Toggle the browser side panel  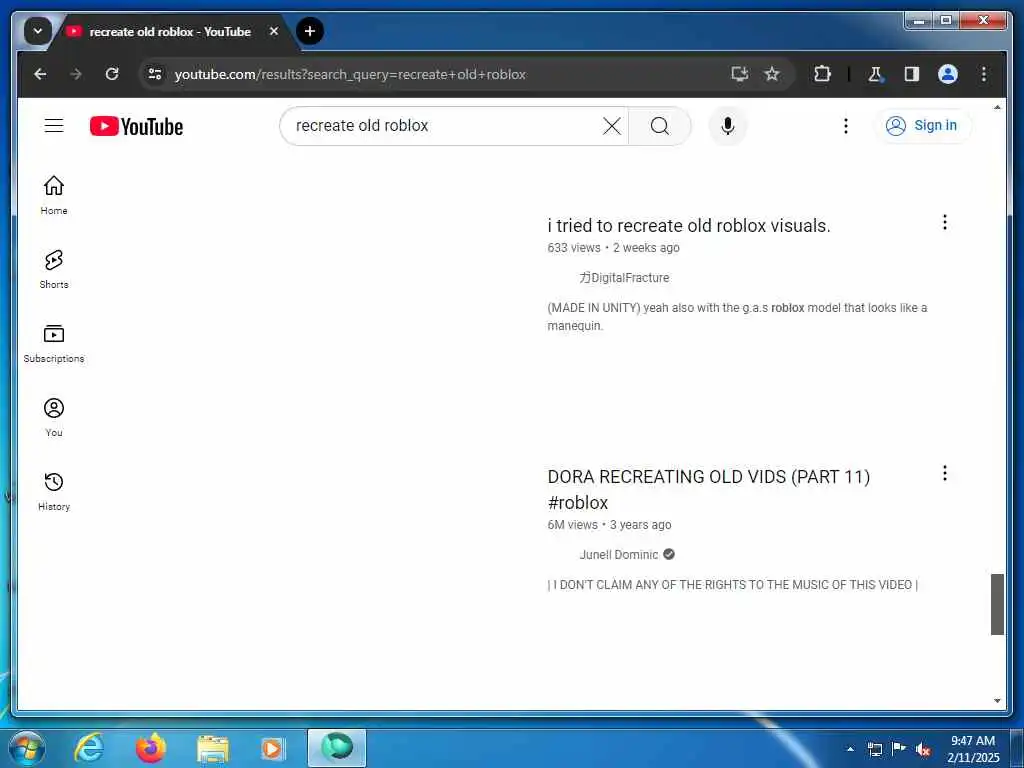click(x=912, y=74)
